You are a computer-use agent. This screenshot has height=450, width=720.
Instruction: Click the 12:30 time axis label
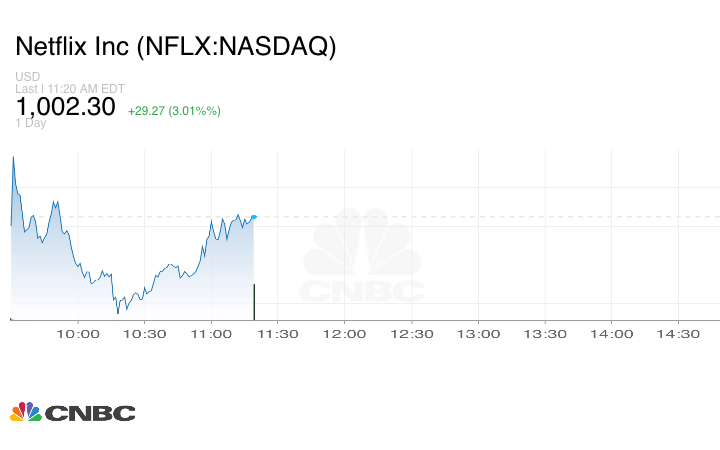pos(411,334)
